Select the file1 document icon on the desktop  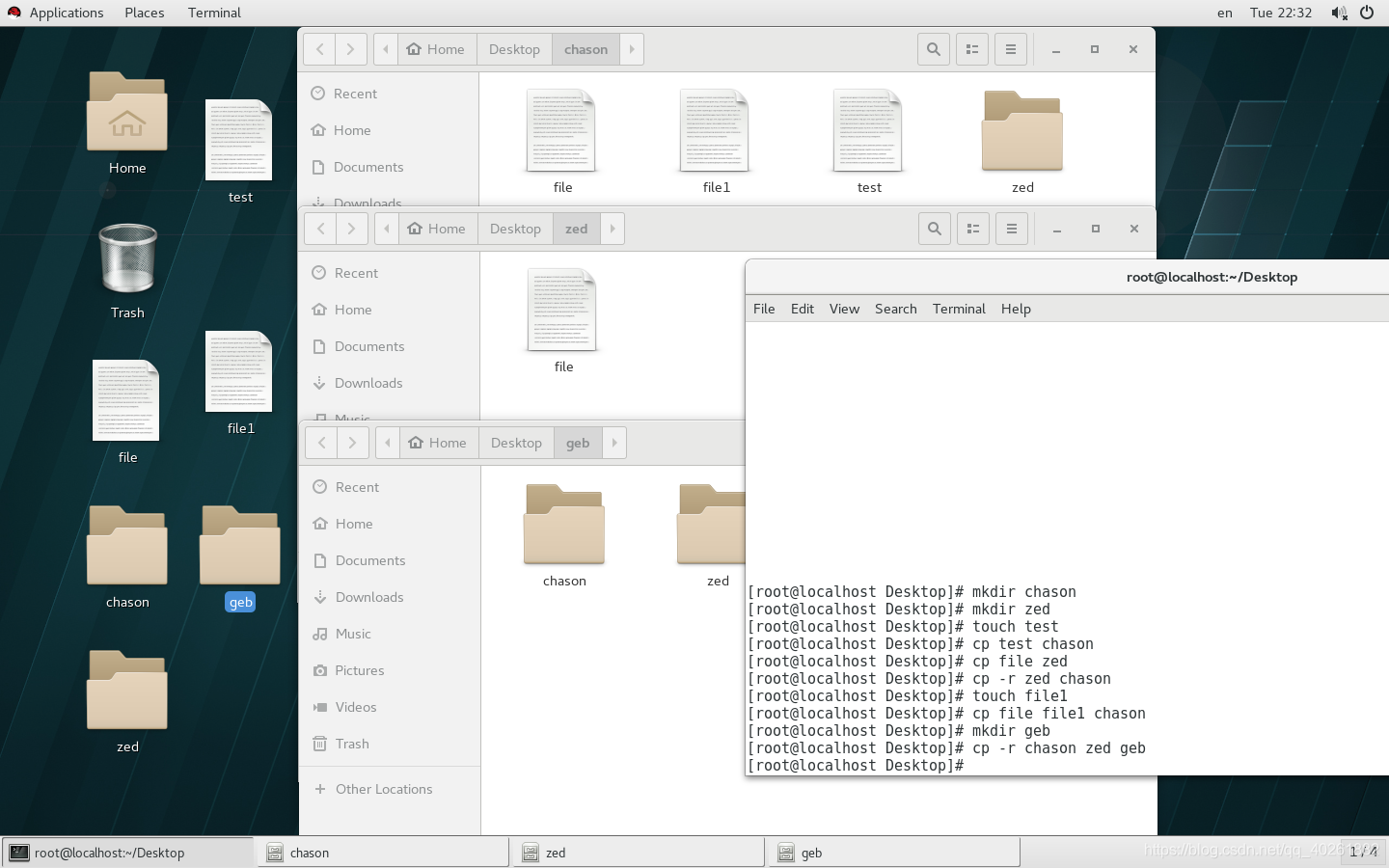pos(239,372)
